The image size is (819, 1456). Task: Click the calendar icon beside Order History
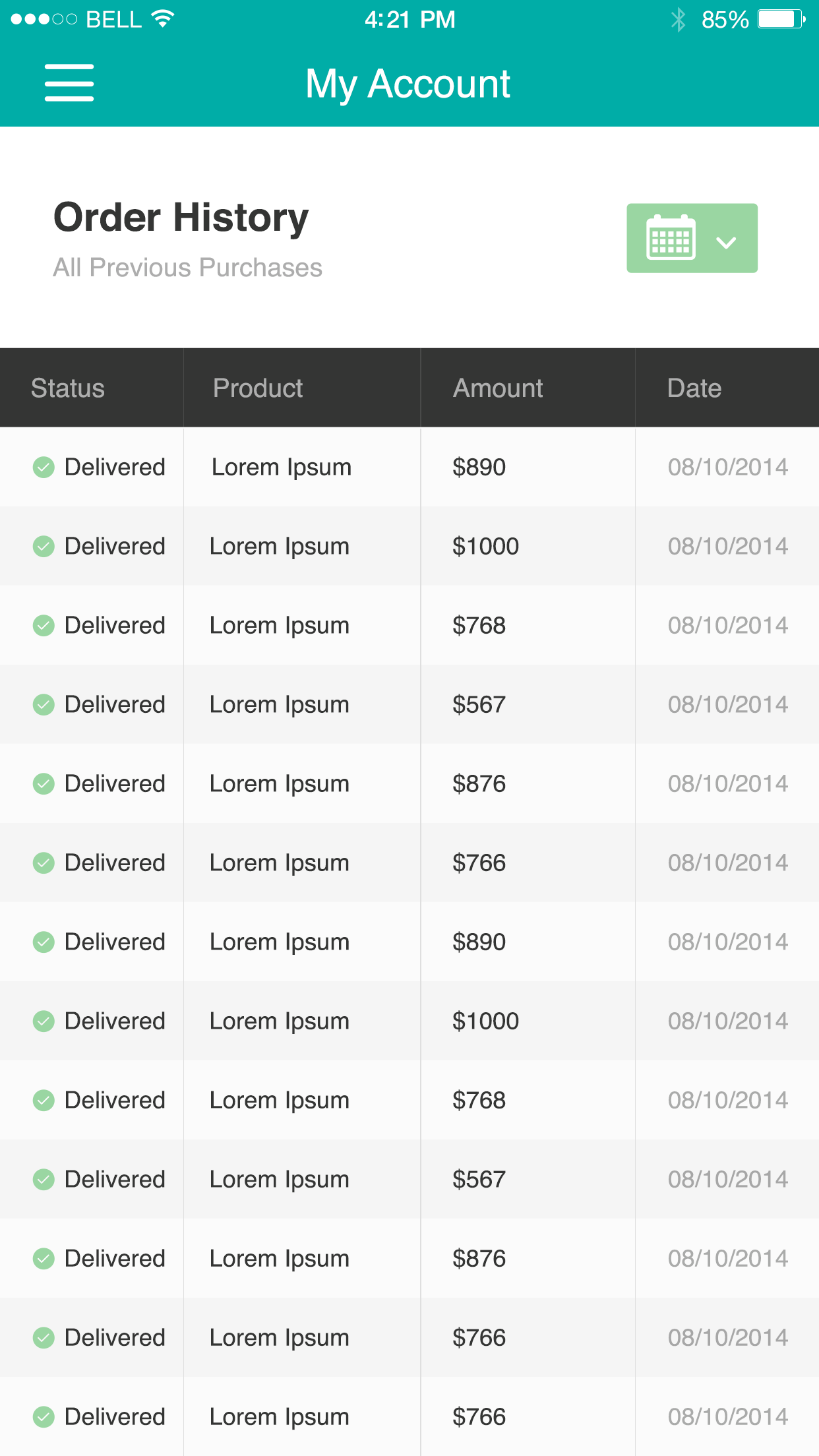tap(671, 238)
